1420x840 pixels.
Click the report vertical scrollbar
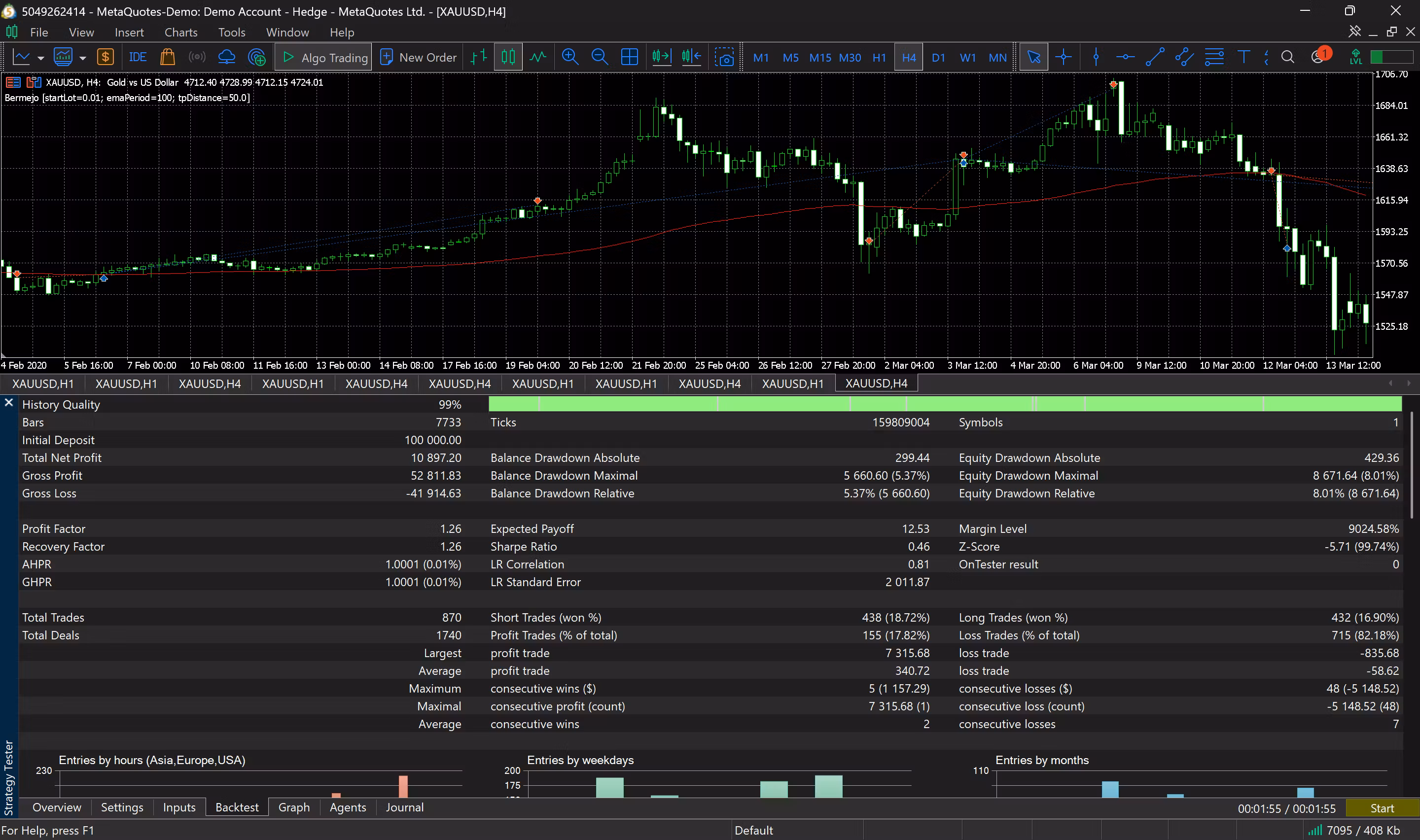pos(1412,464)
